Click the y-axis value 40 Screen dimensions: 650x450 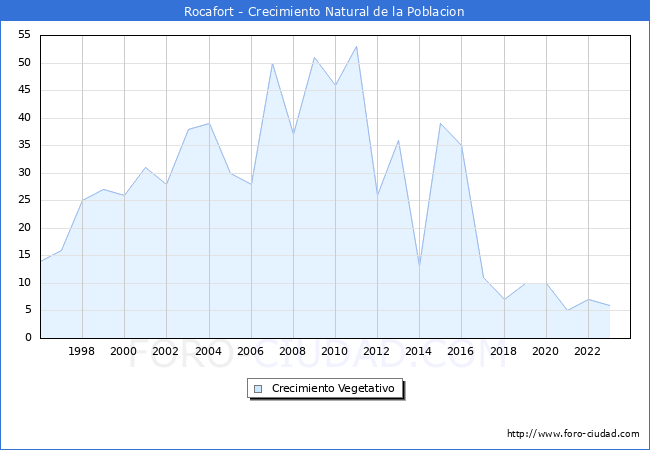point(24,118)
